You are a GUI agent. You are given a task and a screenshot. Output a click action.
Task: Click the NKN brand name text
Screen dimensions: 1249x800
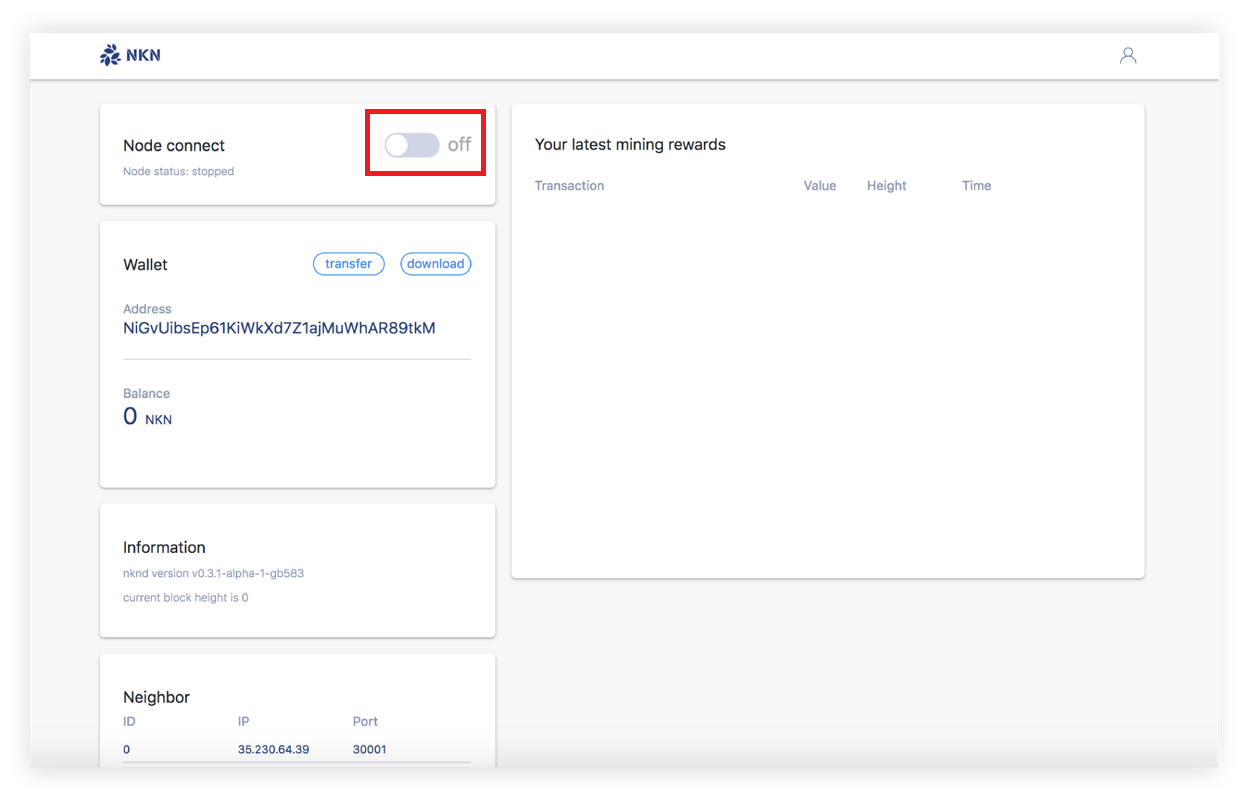[x=143, y=56]
